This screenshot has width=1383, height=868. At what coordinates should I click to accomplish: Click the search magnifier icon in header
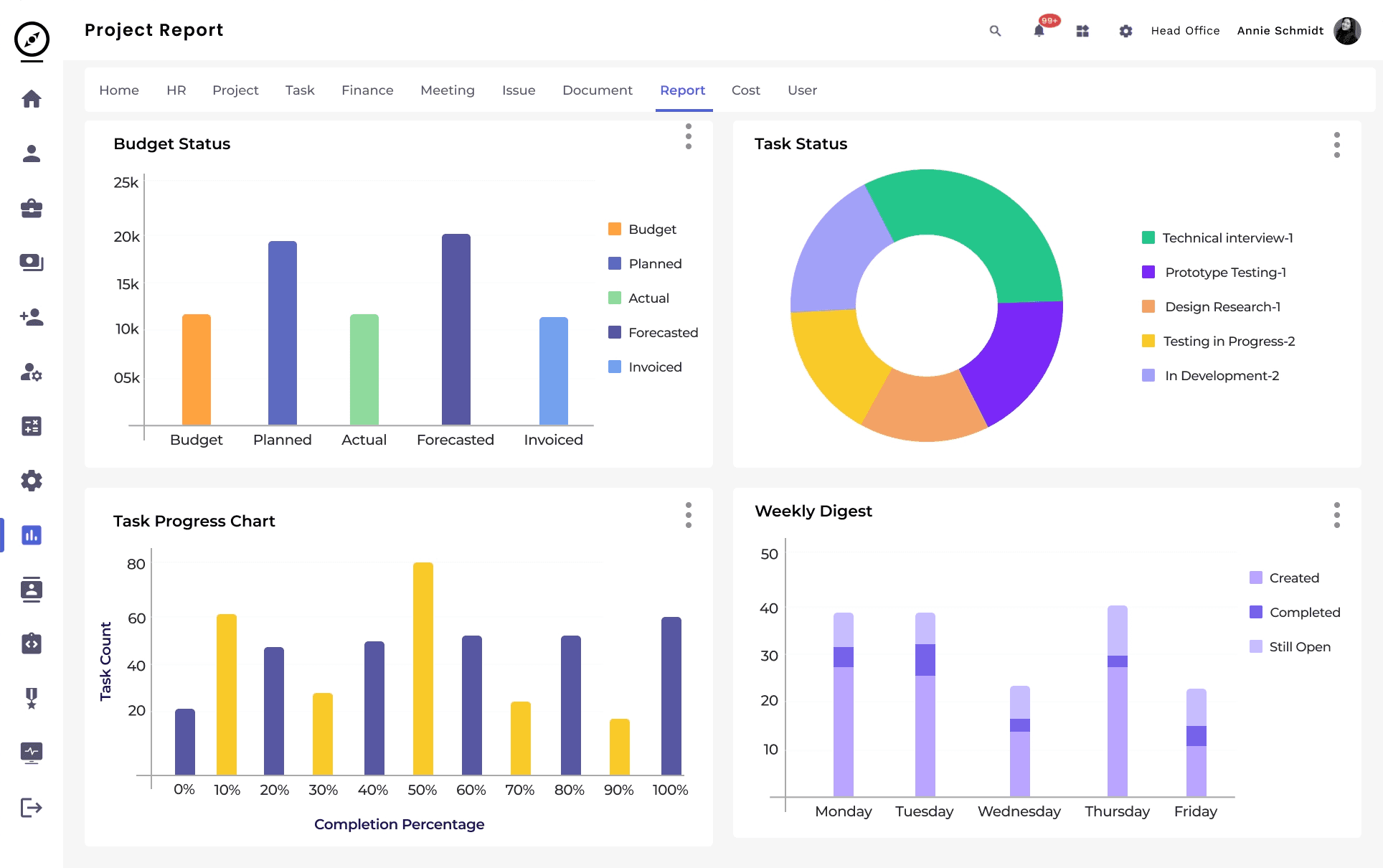click(x=995, y=31)
